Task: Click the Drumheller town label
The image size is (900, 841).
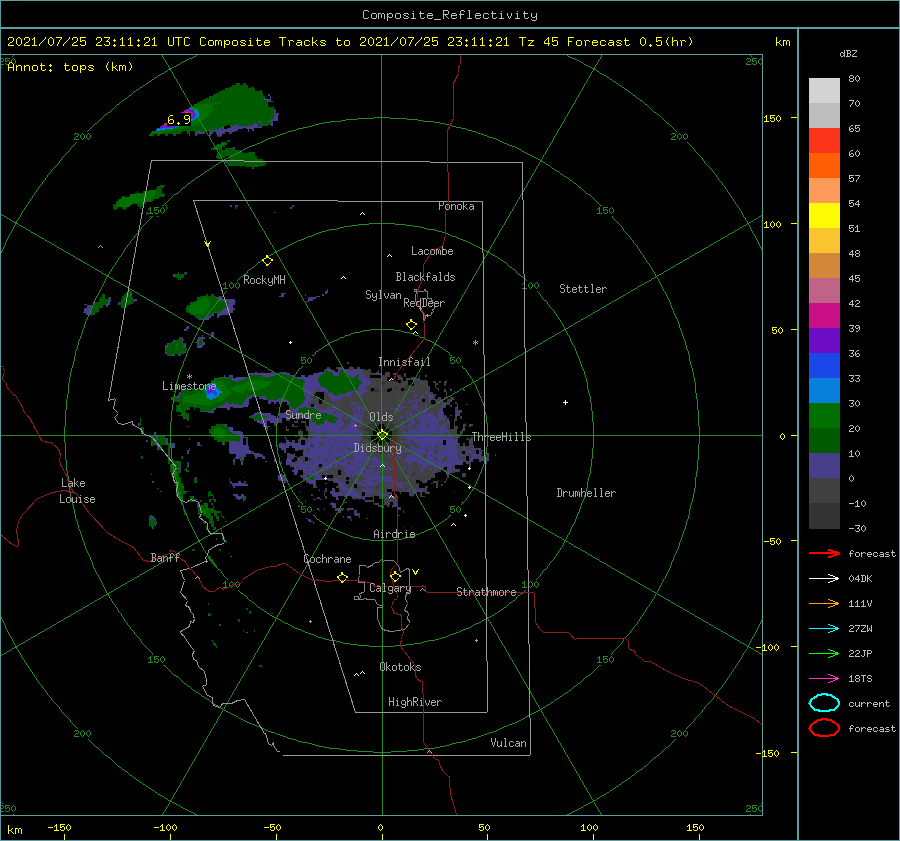Action: point(586,493)
